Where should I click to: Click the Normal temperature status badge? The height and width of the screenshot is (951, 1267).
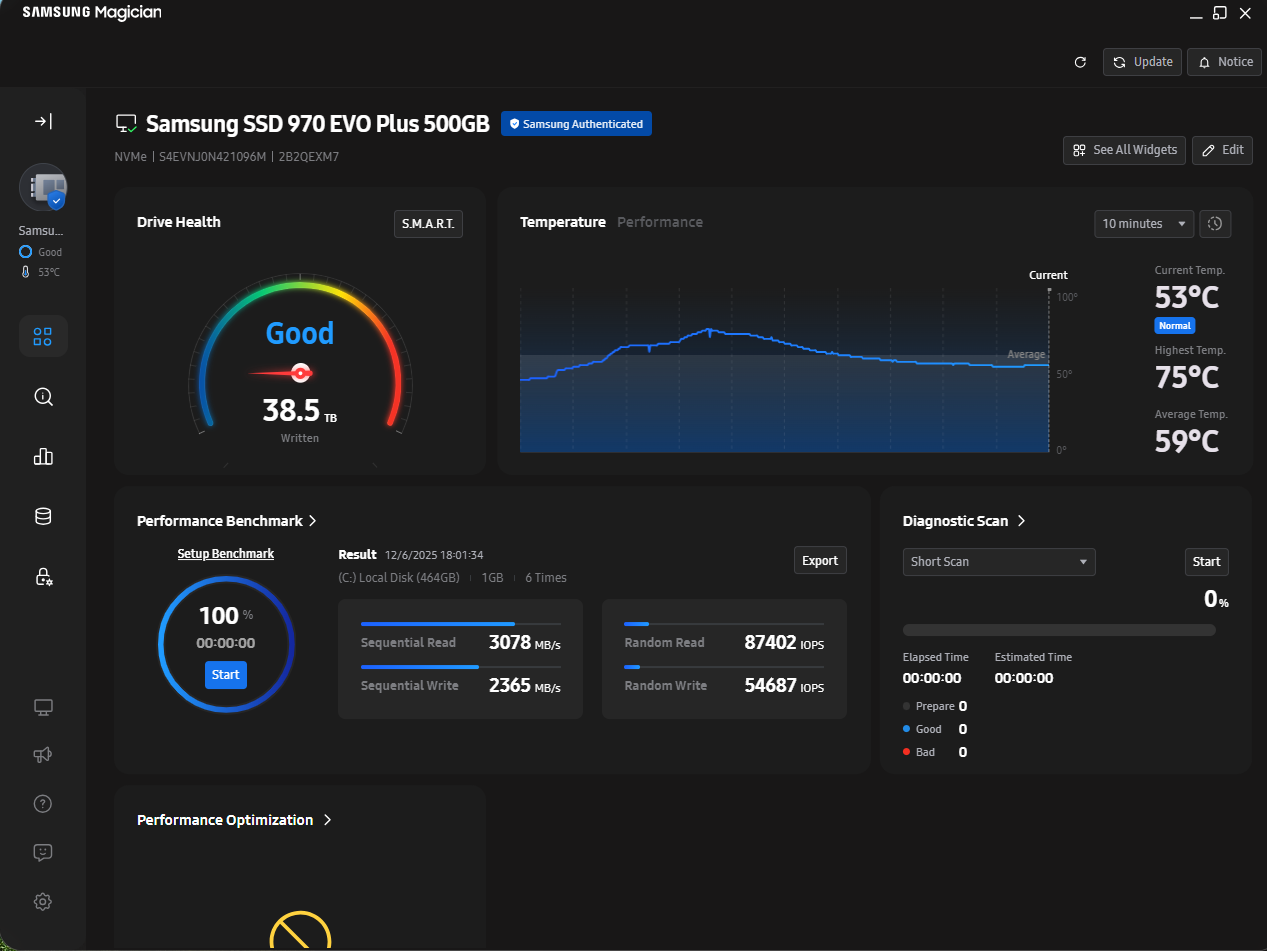(x=1175, y=326)
